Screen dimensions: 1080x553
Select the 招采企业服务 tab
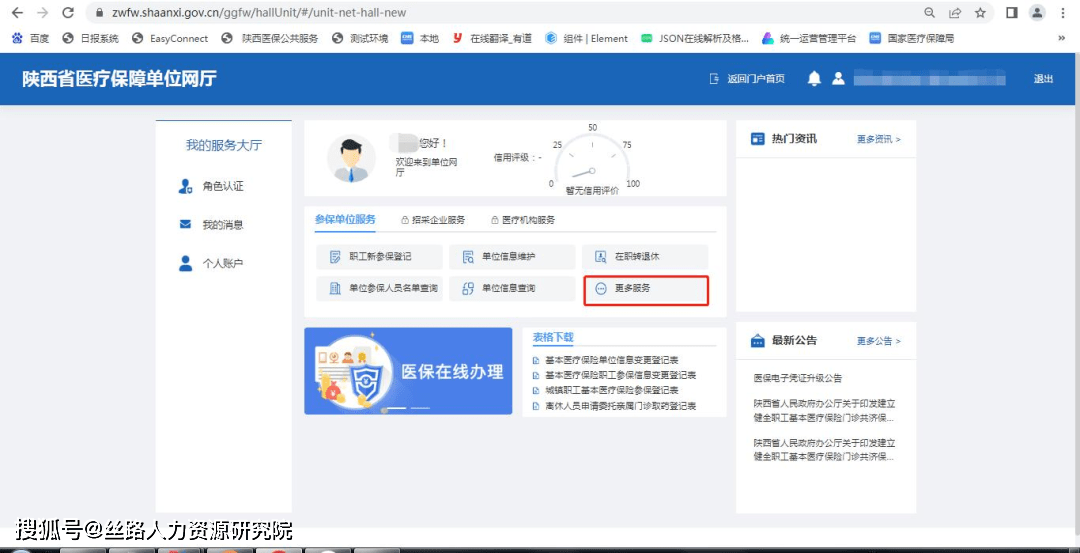(x=433, y=220)
